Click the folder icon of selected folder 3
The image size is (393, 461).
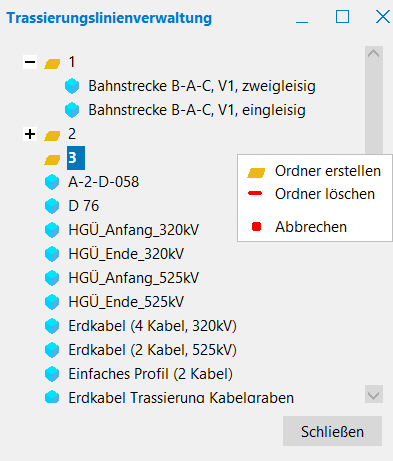(52, 159)
